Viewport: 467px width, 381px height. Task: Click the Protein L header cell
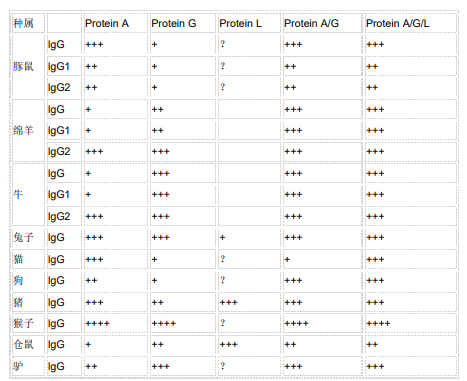pos(249,23)
